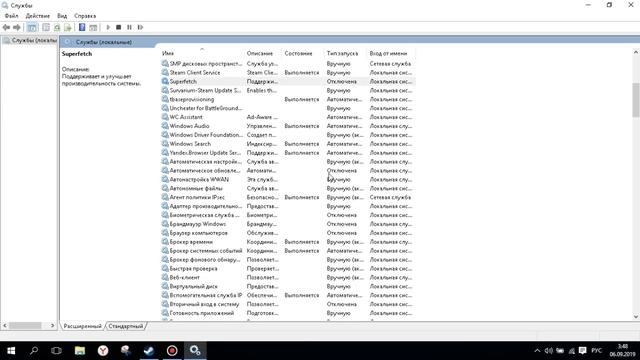Select the Агент политики IPsec service row
This screenshot has height=360, width=640.
tap(288, 198)
